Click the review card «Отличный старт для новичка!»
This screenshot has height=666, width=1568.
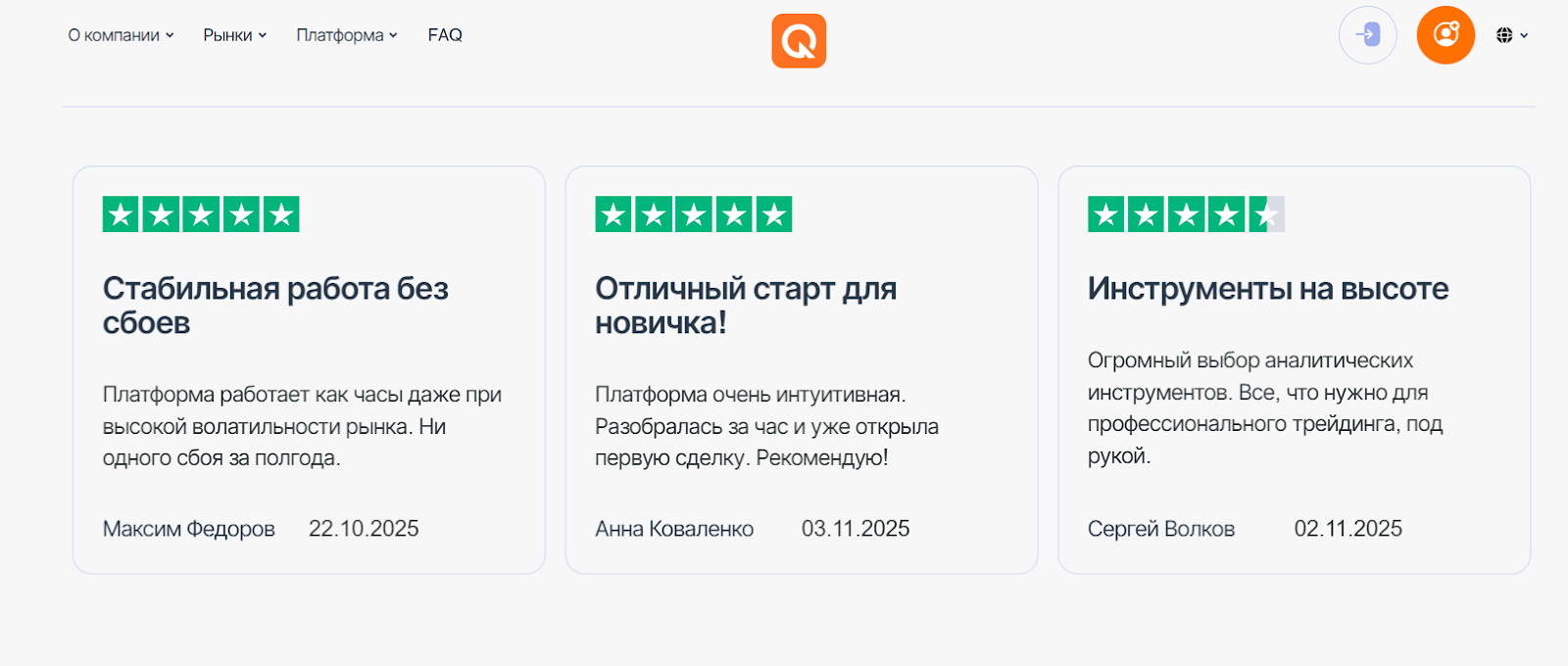pos(802,369)
